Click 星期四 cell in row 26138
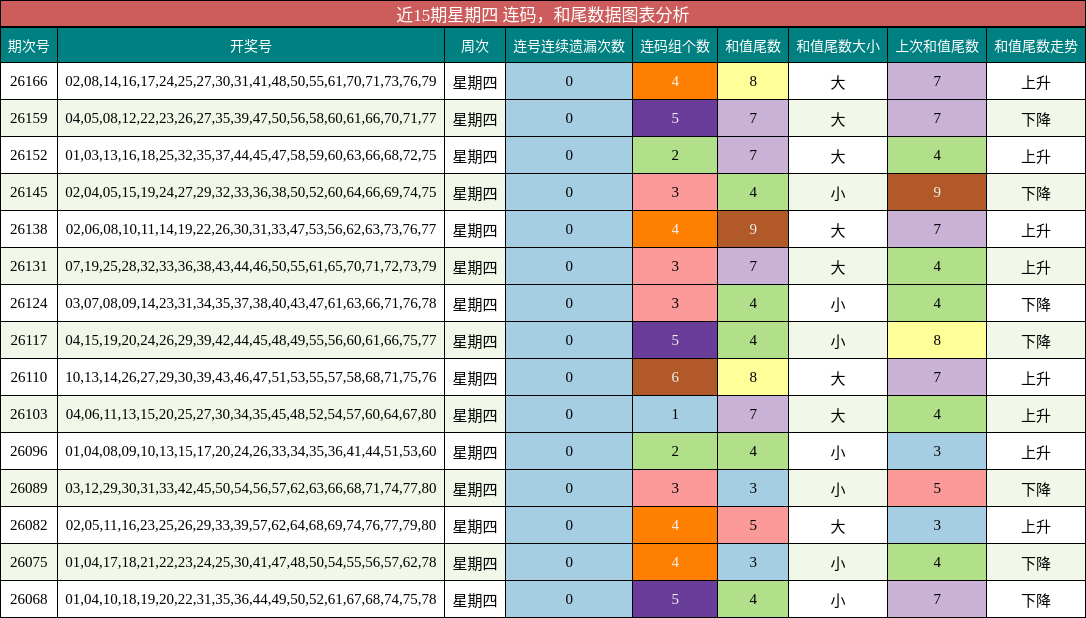The height and width of the screenshot is (618, 1086). pos(475,229)
